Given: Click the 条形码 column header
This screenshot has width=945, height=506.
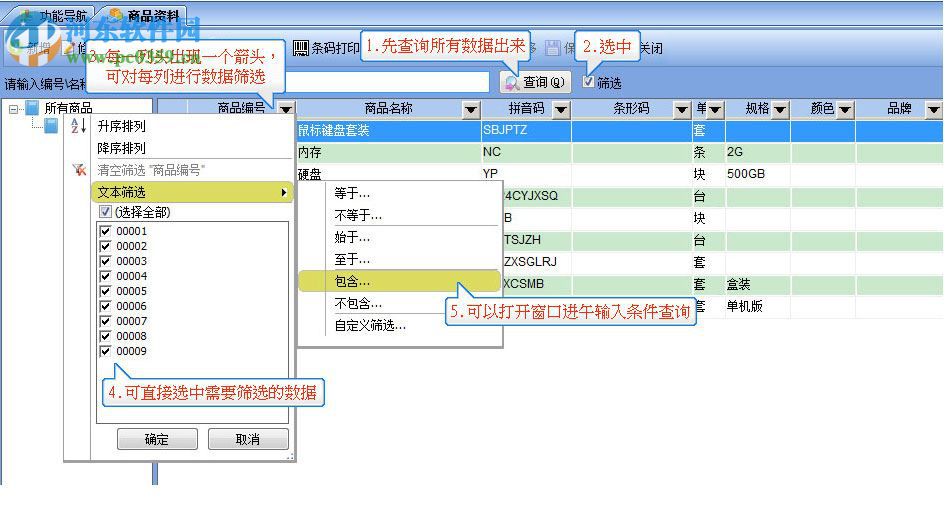Looking at the screenshot, I should click(x=631, y=108).
